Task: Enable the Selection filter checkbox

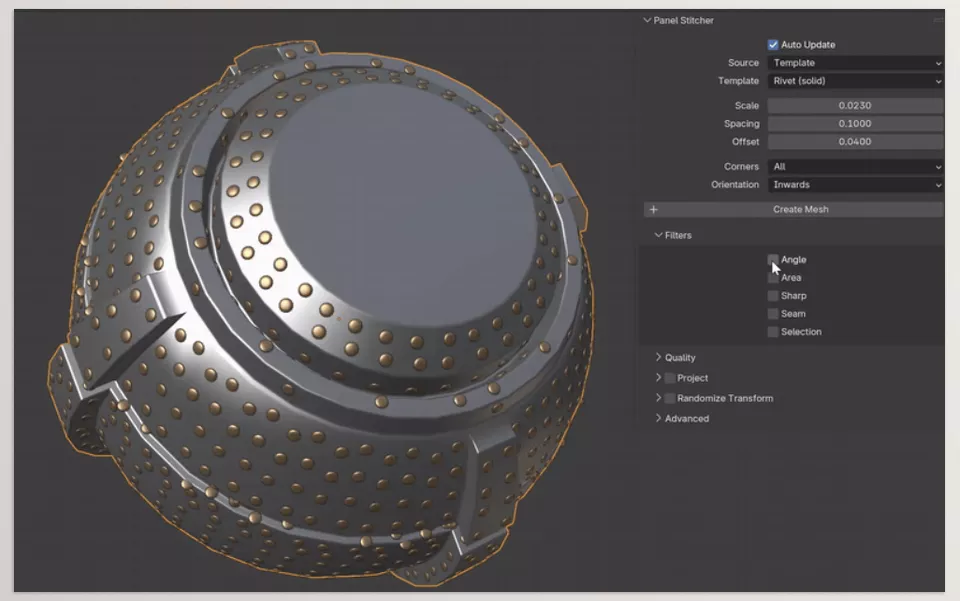Action: pos(773,332)
